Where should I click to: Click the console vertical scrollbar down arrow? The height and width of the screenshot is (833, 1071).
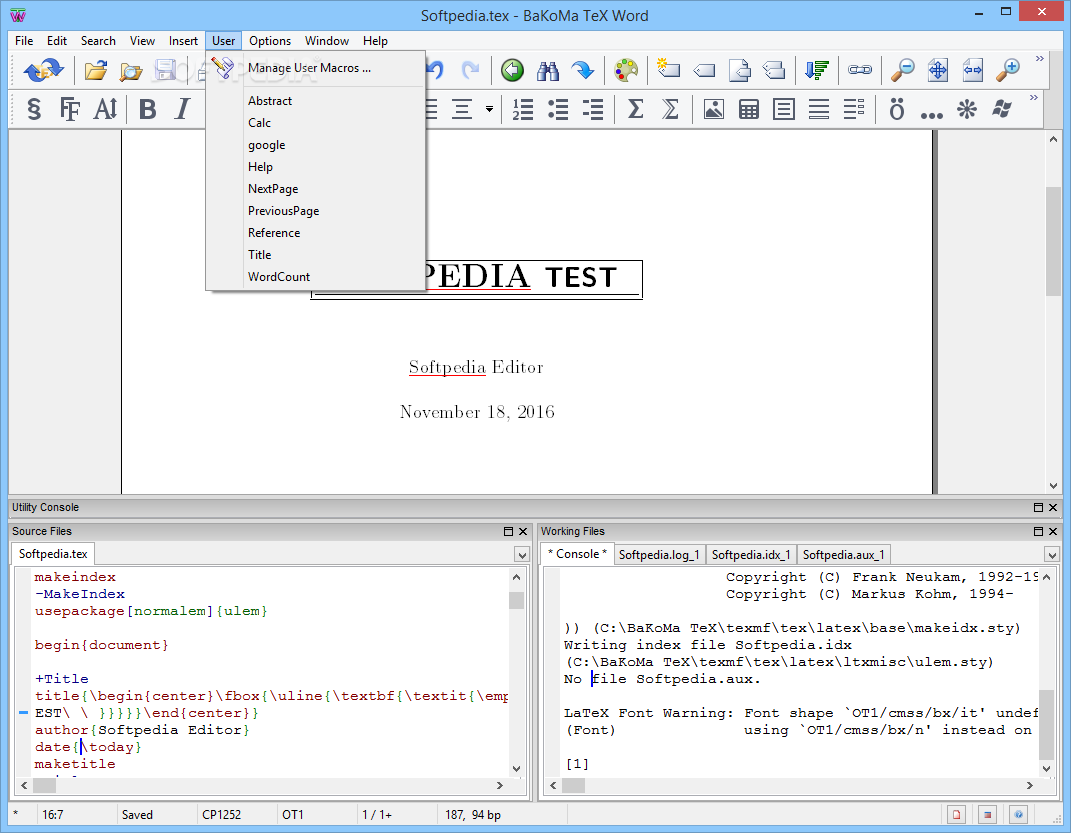tap(1046, 769)
